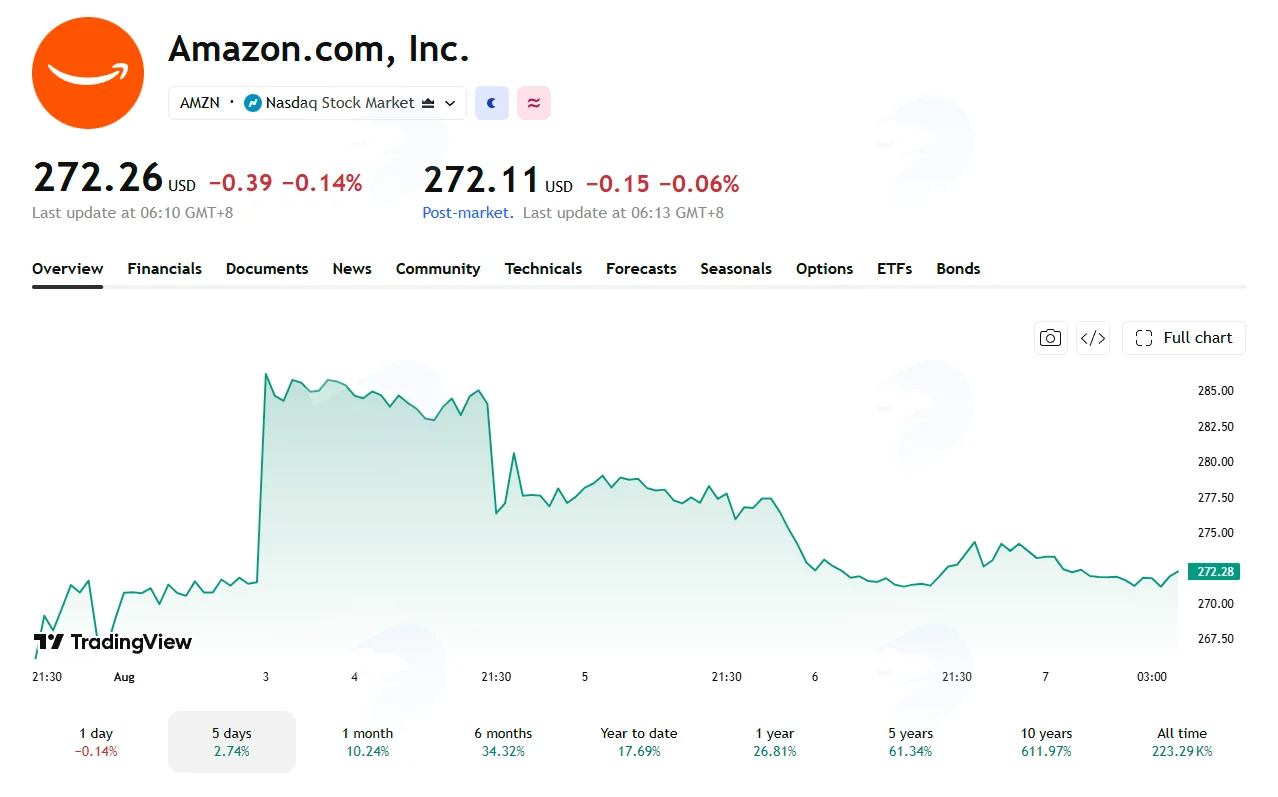The image size is (1278, 797).
Task: Click the TradingView logo on chart
Action: pyautogui.click(x=112, y=642)
